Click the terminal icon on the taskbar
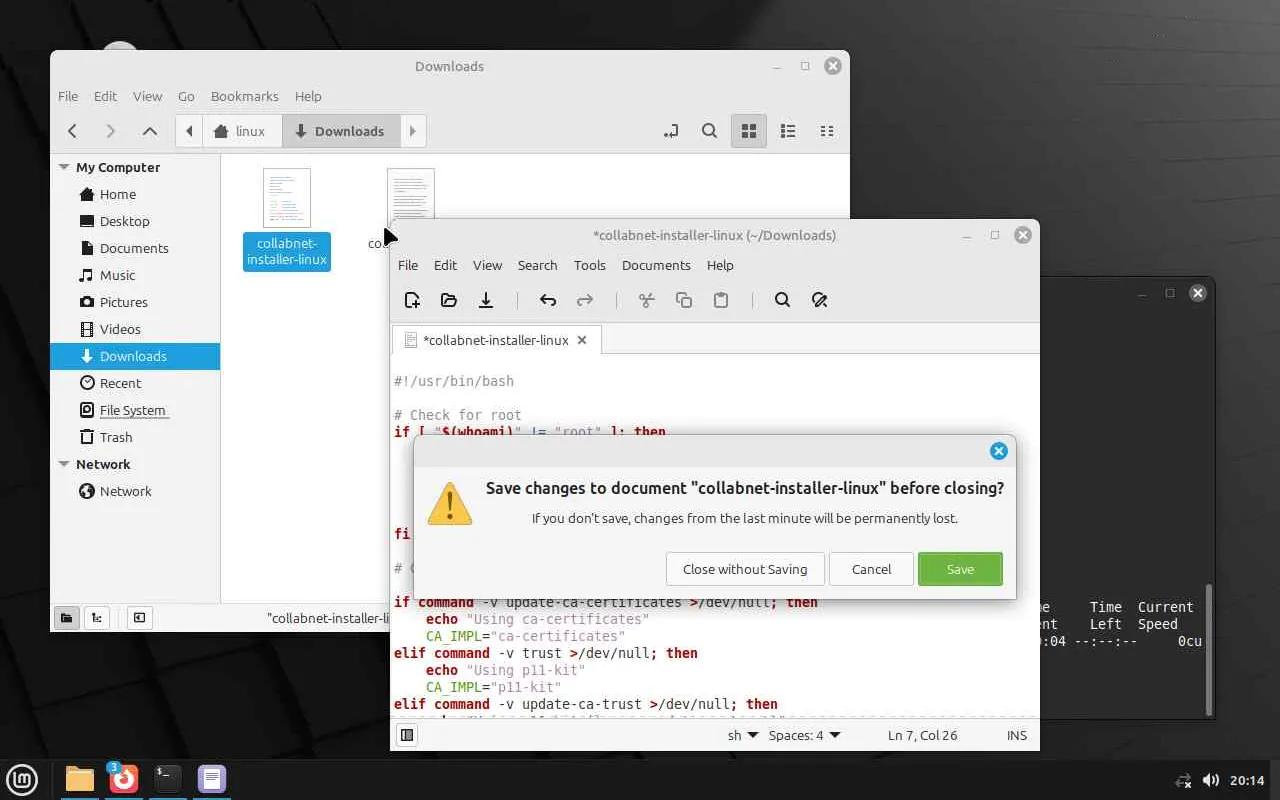This screenshot has height=800, width=1280. [x=167, y=779]
